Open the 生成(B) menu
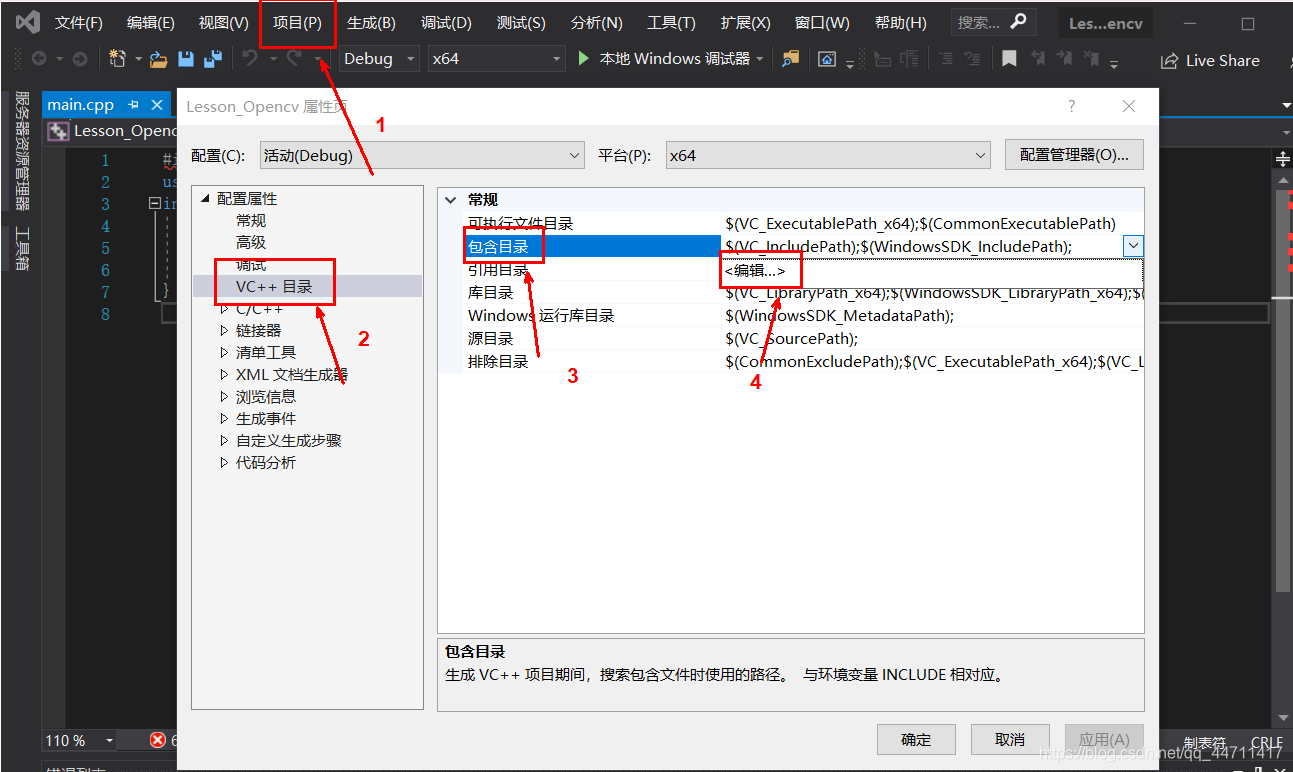 click(x=371, y=22)
